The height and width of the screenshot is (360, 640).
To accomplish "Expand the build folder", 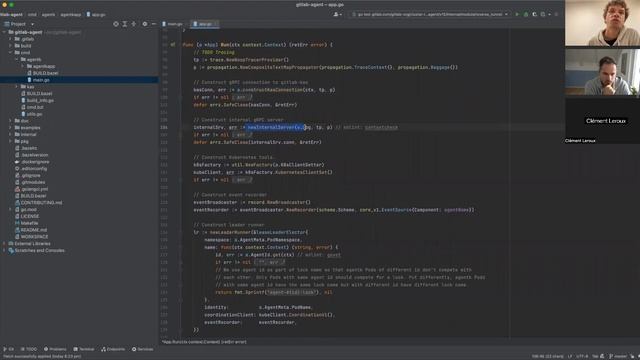I will pyautogui.click(x=11, y=46).
